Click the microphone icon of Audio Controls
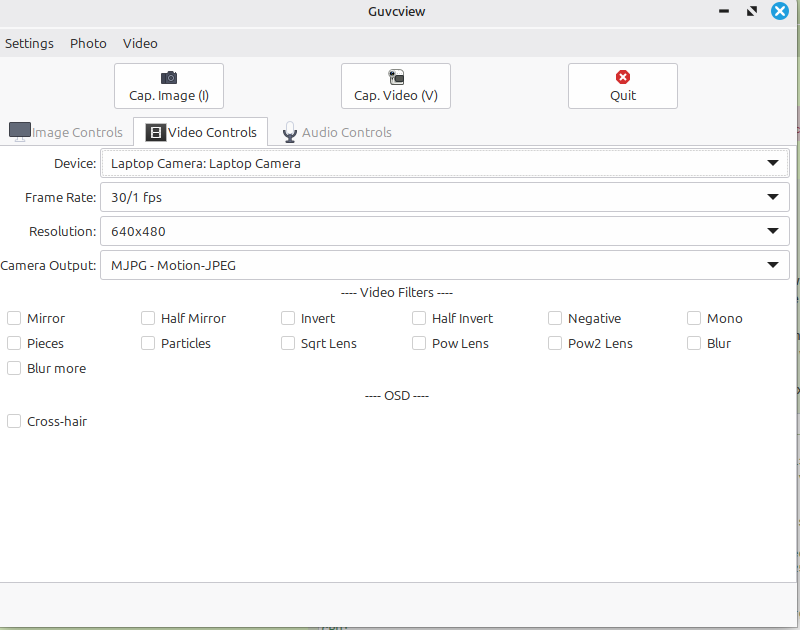This screenshot has width=800, height=630. click(x=290, y=132)
